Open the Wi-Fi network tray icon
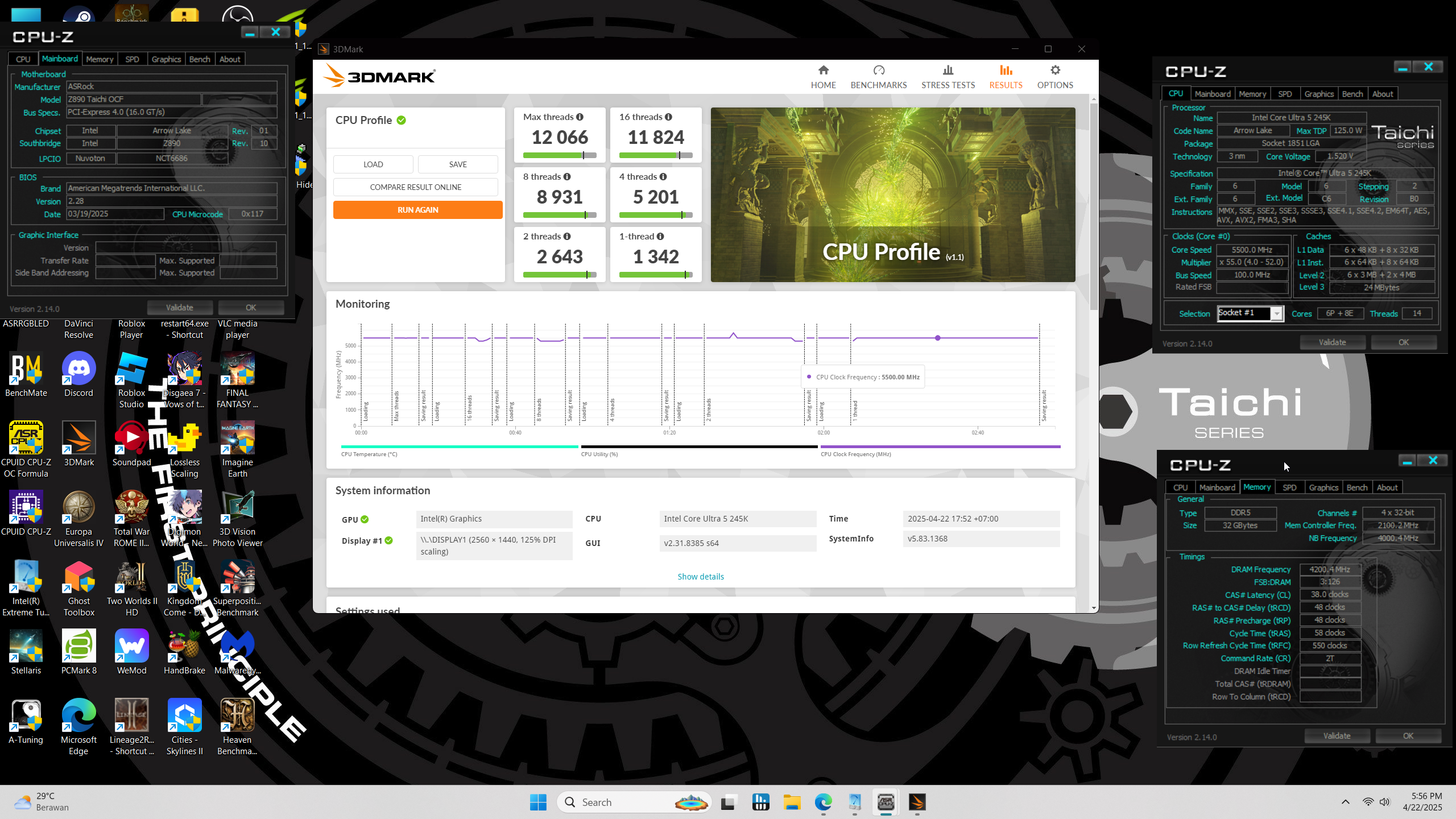 pyautogui.click(x=1368, y=802)
